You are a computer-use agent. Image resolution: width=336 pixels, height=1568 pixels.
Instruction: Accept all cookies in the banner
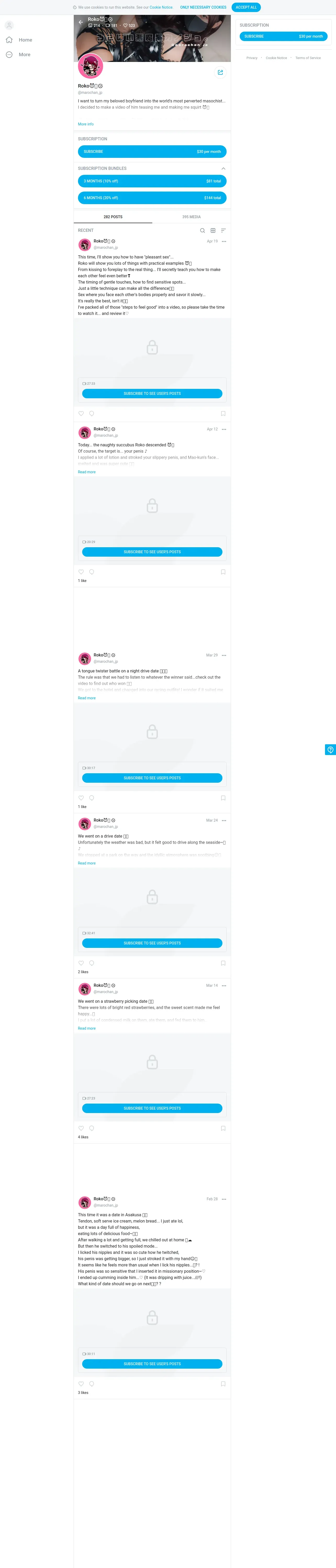pyautogui.click(x=246, y=7)
